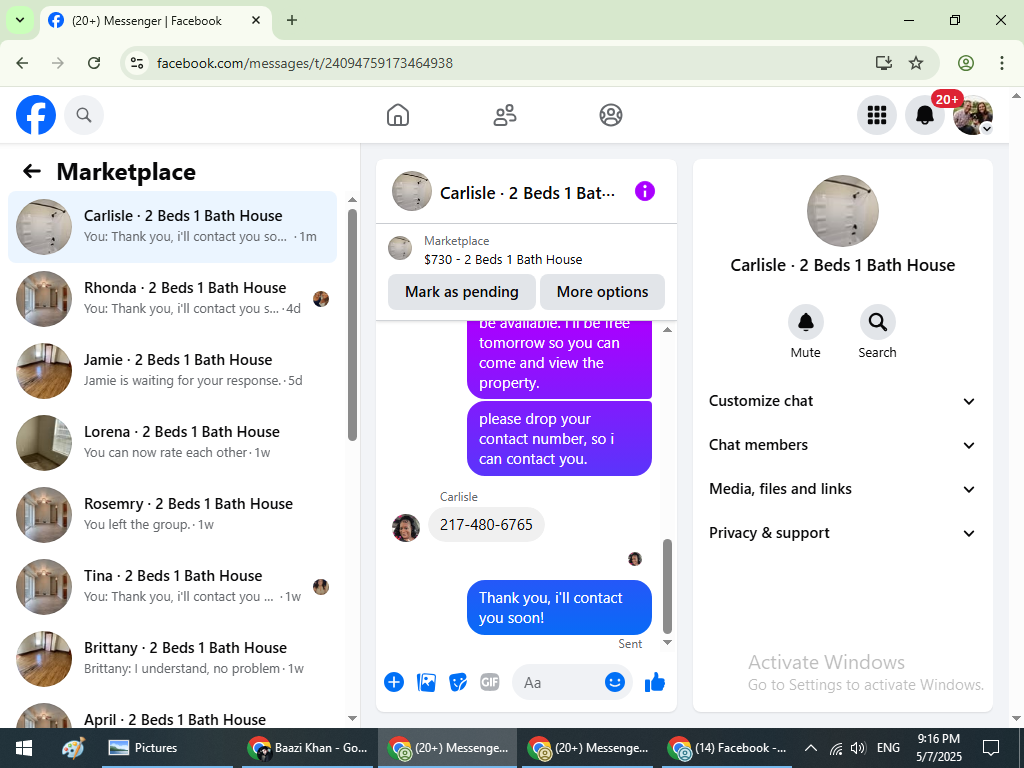Viewport: 1024px width, 768px height.
Task: Open the nine-dot Menu grid icon
Action: [876, 115]
